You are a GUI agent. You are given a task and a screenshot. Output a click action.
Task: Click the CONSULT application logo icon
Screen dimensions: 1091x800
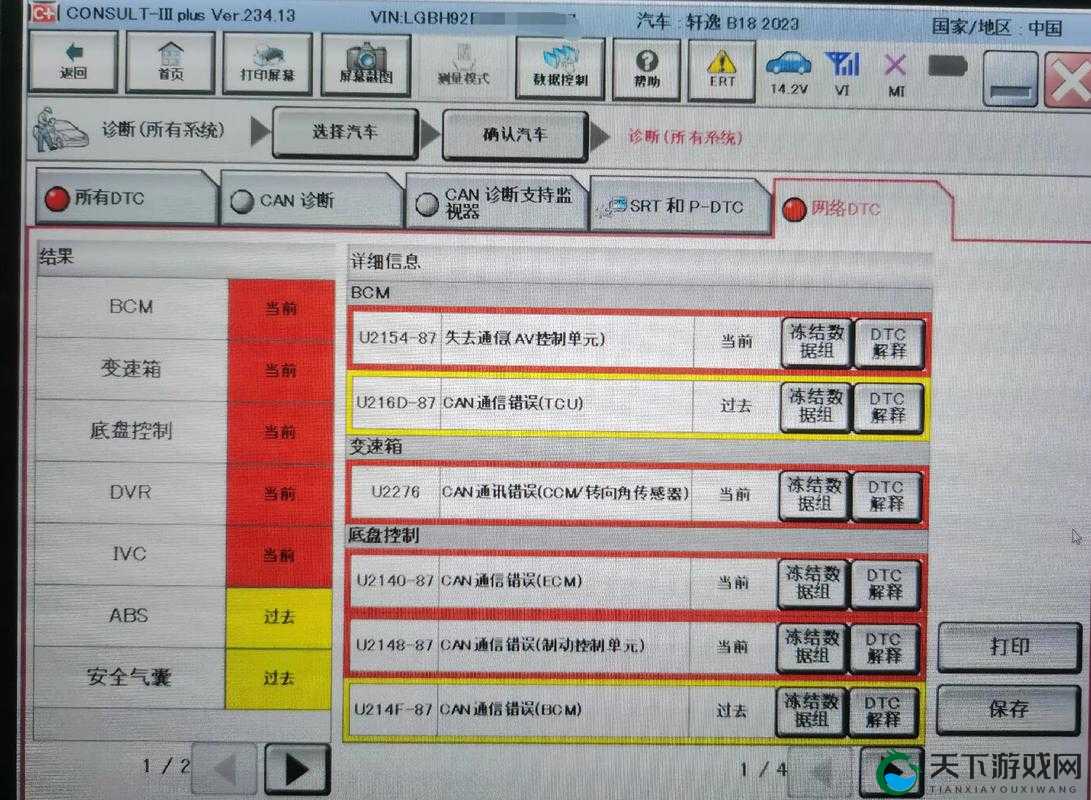pos(42,13)
